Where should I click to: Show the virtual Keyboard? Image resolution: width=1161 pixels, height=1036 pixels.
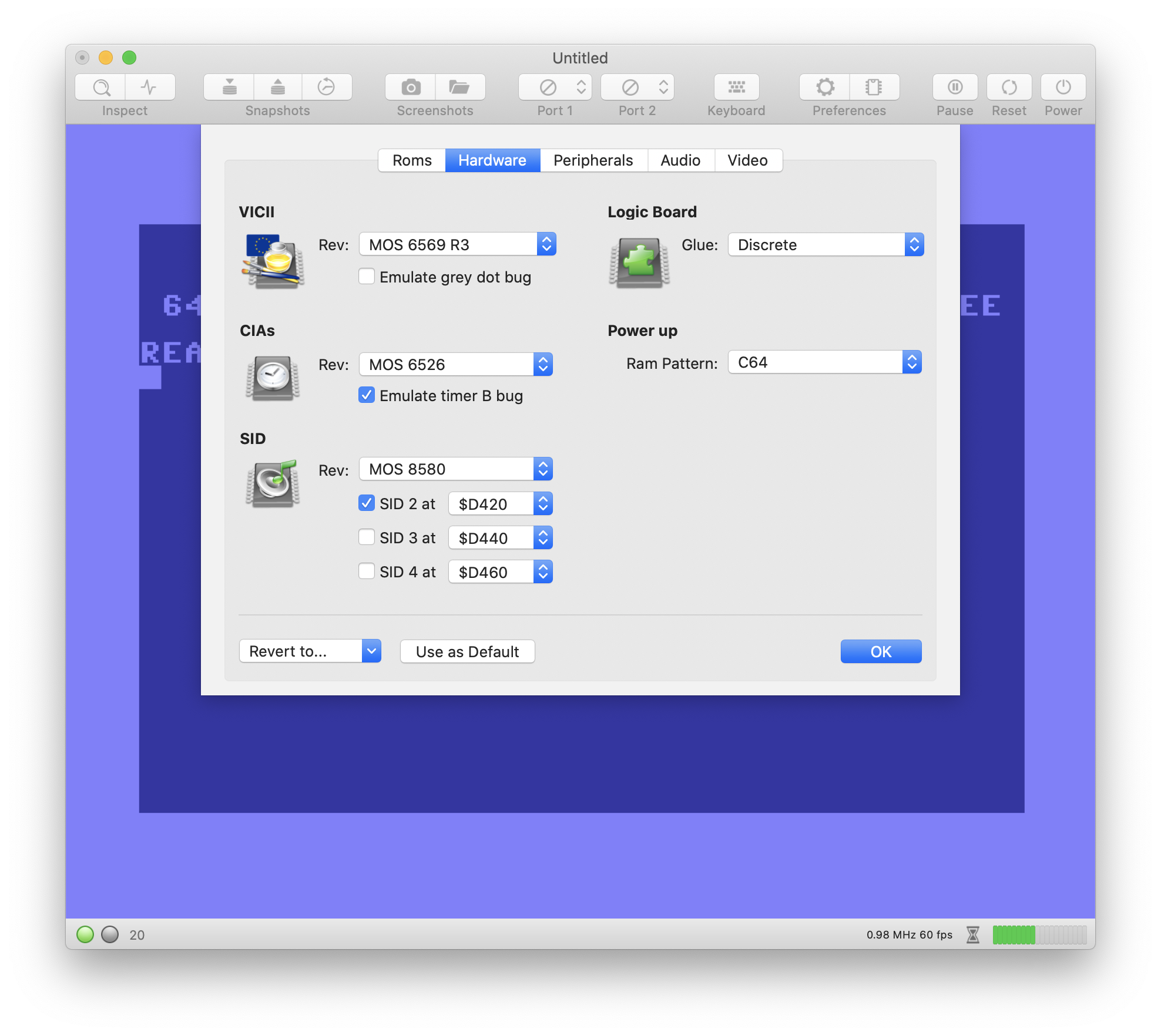click(736, 88)
